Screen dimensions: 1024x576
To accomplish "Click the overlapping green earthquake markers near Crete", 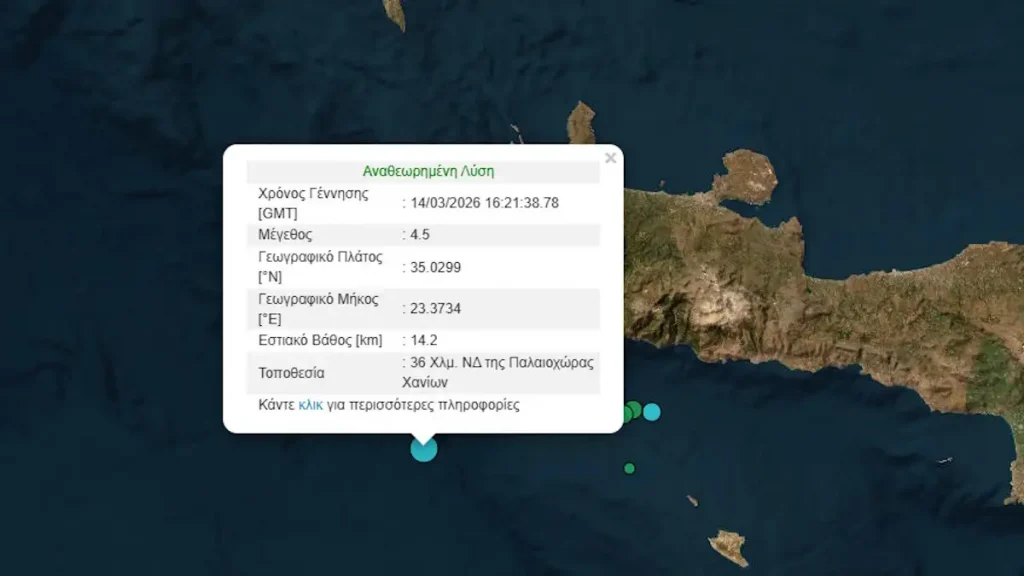I will click(631, 412).
